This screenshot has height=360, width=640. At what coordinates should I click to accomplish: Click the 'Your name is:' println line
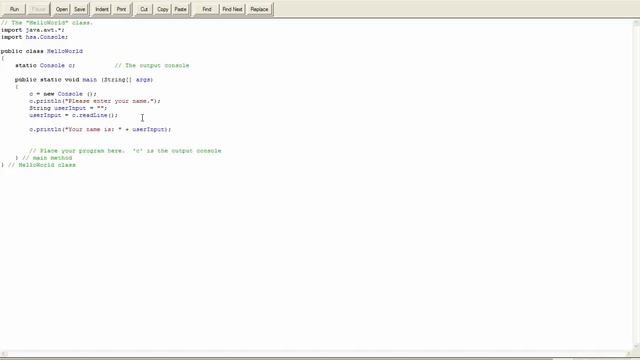click(x=100, y=129)
